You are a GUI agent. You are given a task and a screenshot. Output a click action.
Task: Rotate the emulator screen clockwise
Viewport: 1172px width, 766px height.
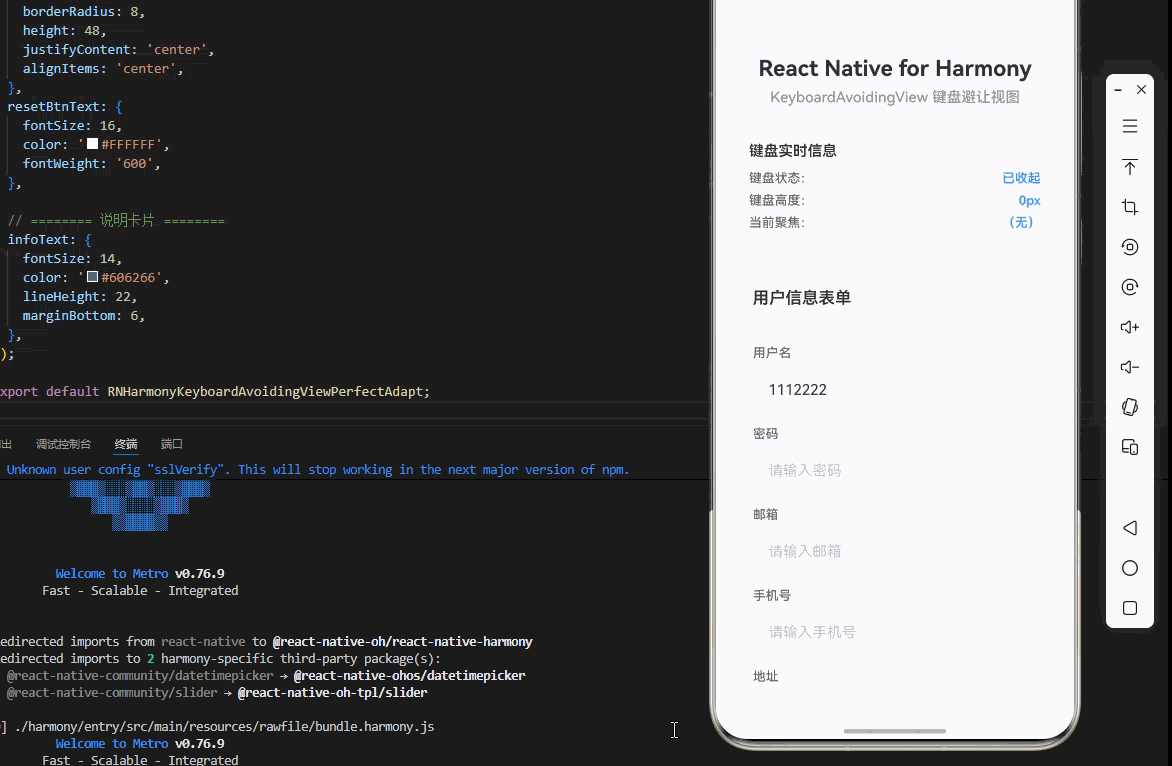1129,287
